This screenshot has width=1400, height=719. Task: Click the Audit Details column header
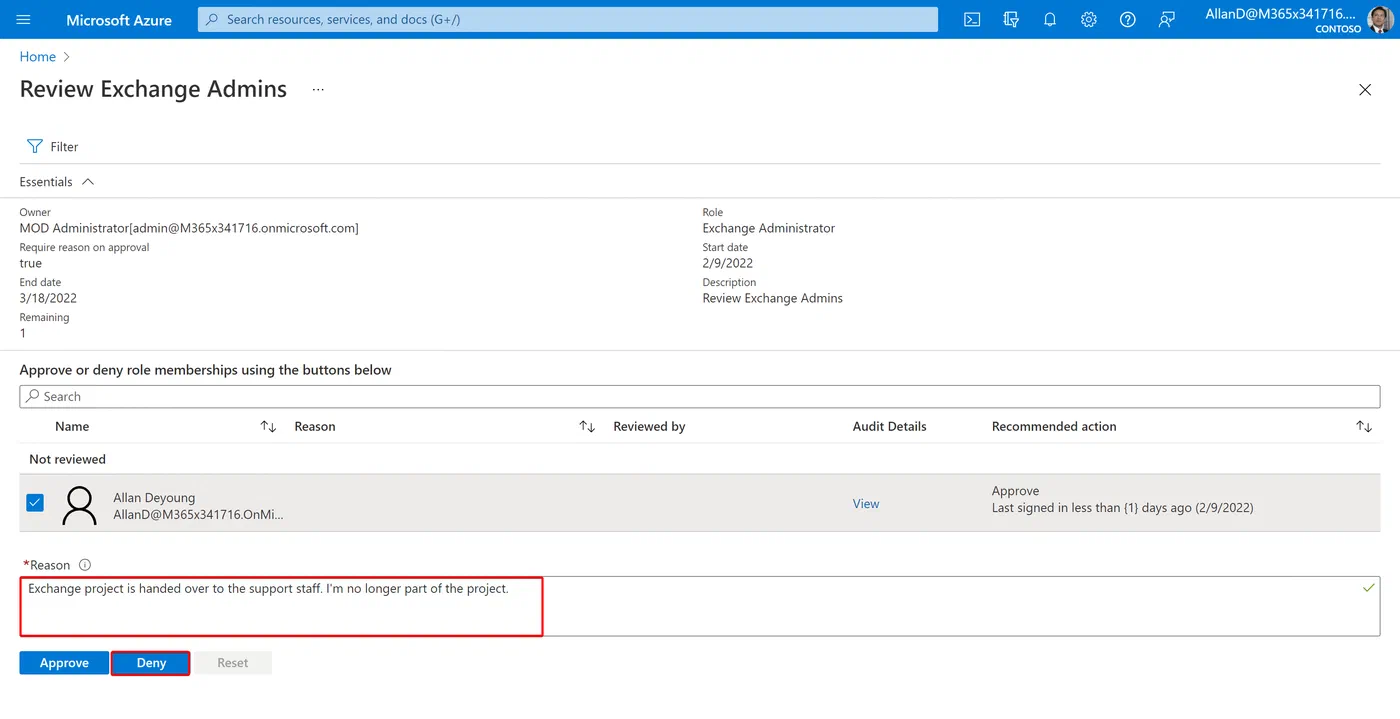890,426
